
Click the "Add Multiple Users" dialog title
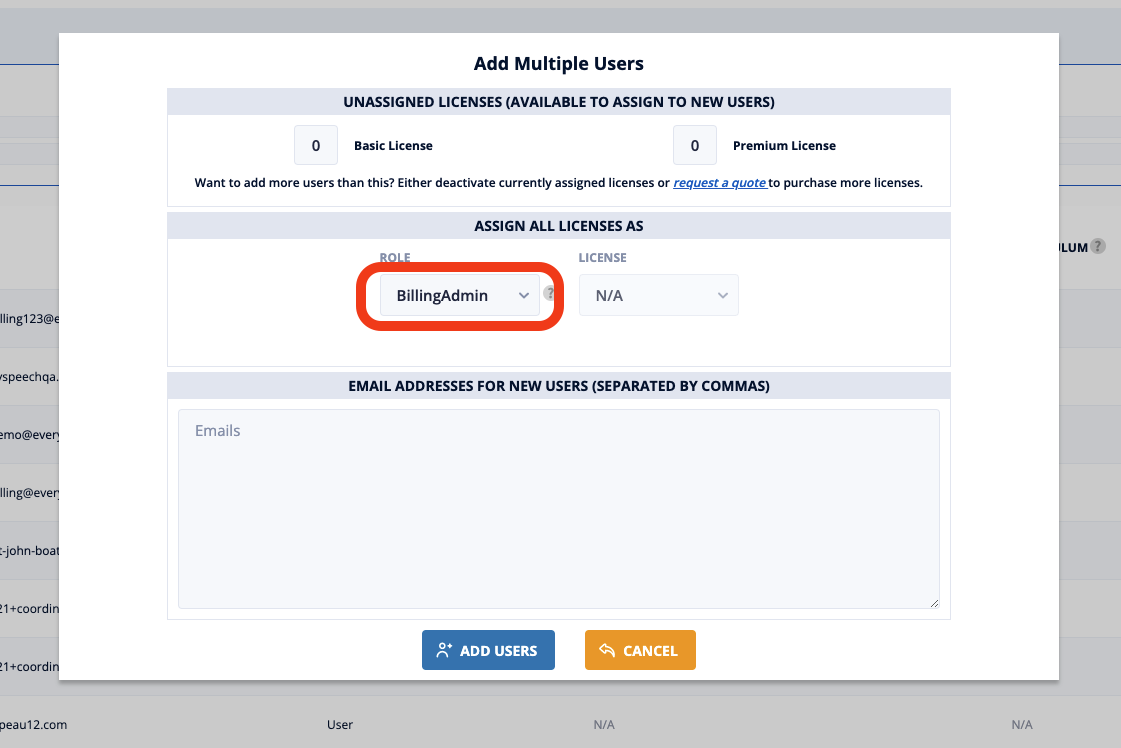[558, 64]
